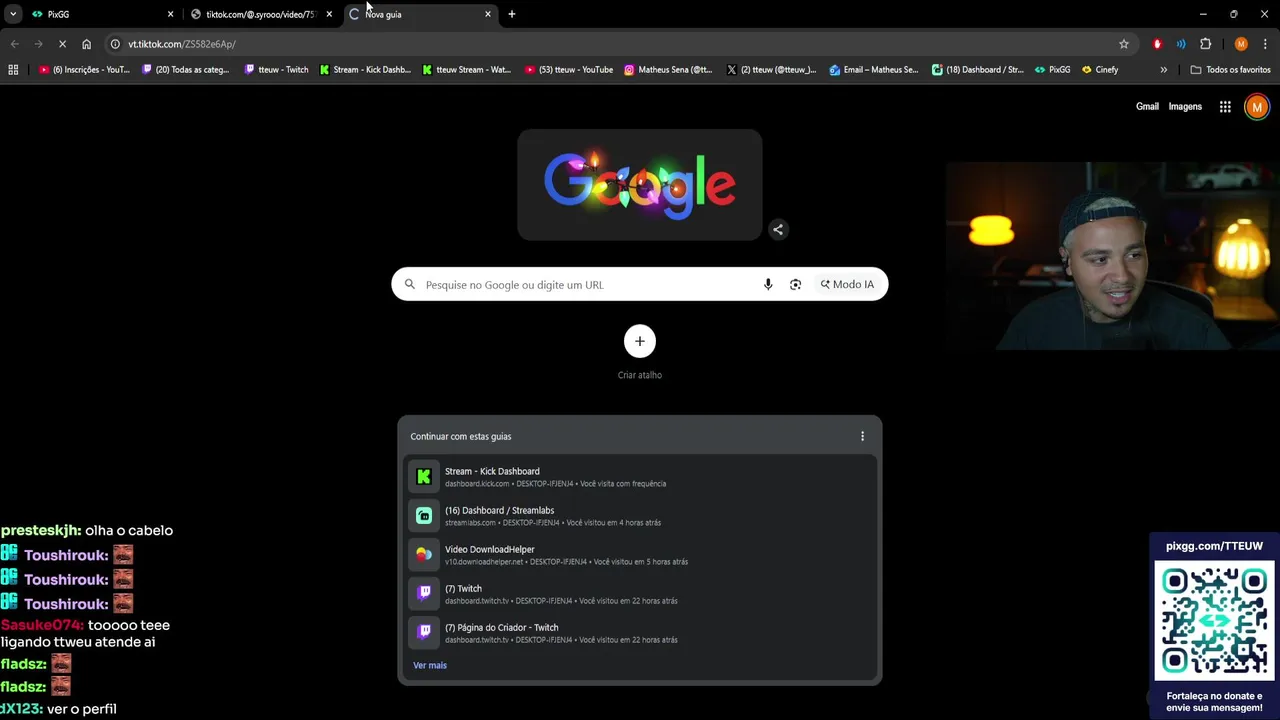The height and width of the screenshot is (720, 1280).
Task: Open the Stream - Kick Dashboard bookmark
Action: click(366, 70)
